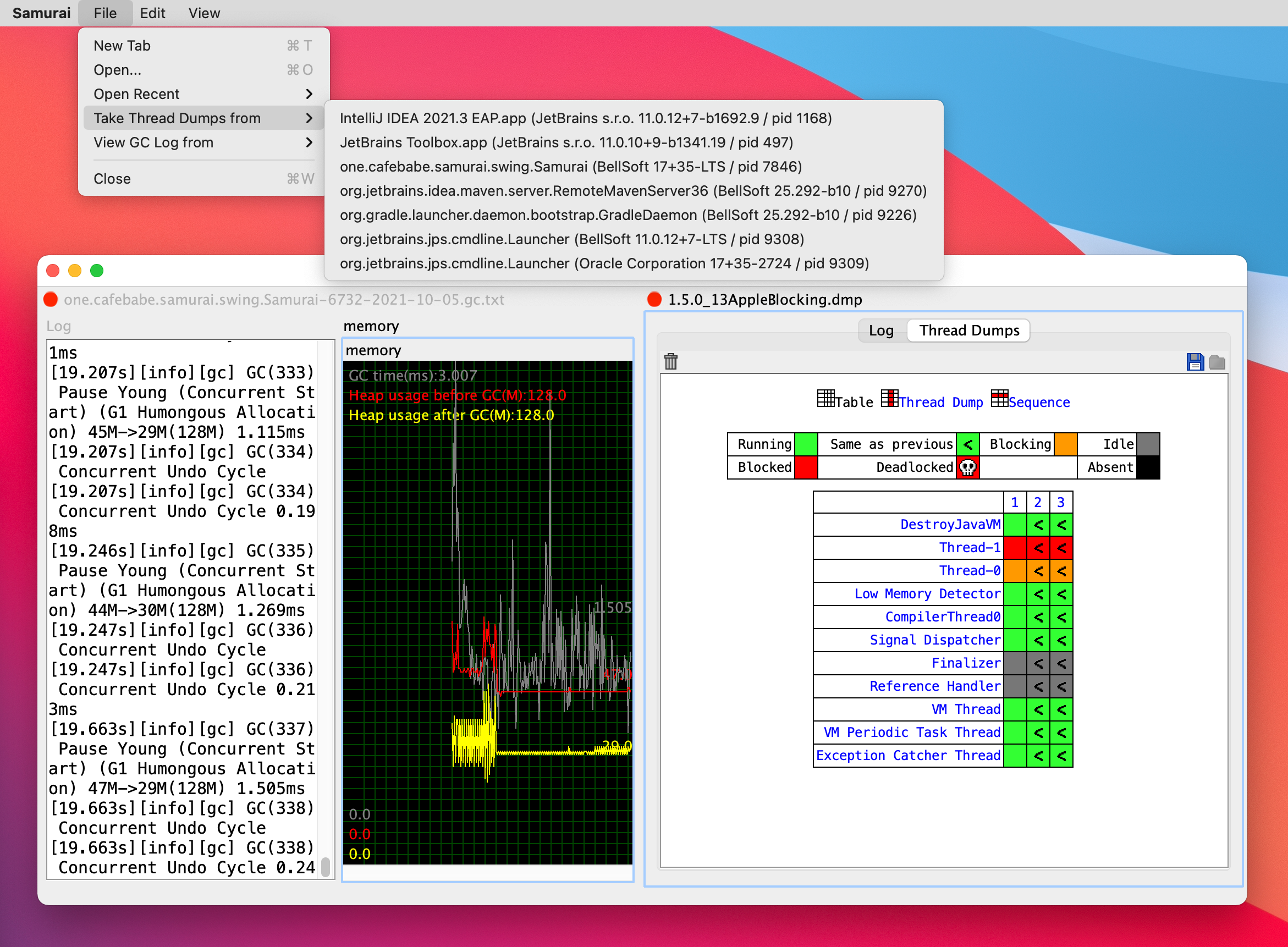Open the Thread Dump view link

[940, 402]
